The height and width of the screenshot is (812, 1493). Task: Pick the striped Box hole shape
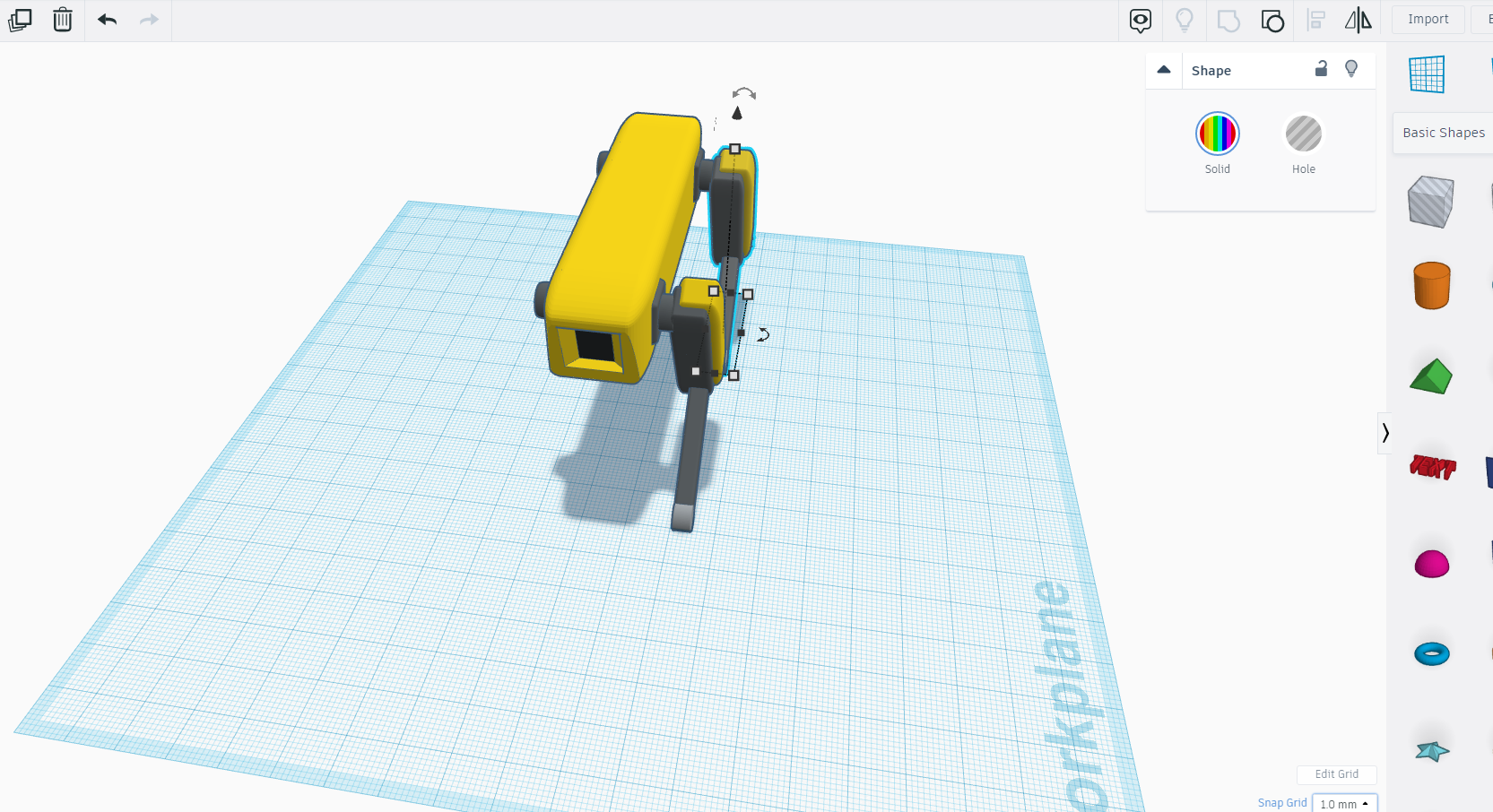coord(1430,202)
